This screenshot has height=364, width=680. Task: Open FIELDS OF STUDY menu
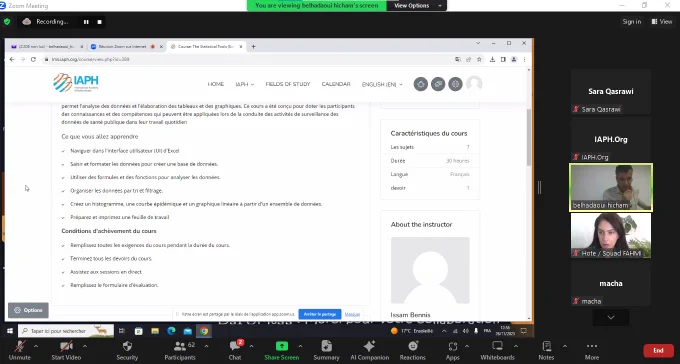(288, 84)
